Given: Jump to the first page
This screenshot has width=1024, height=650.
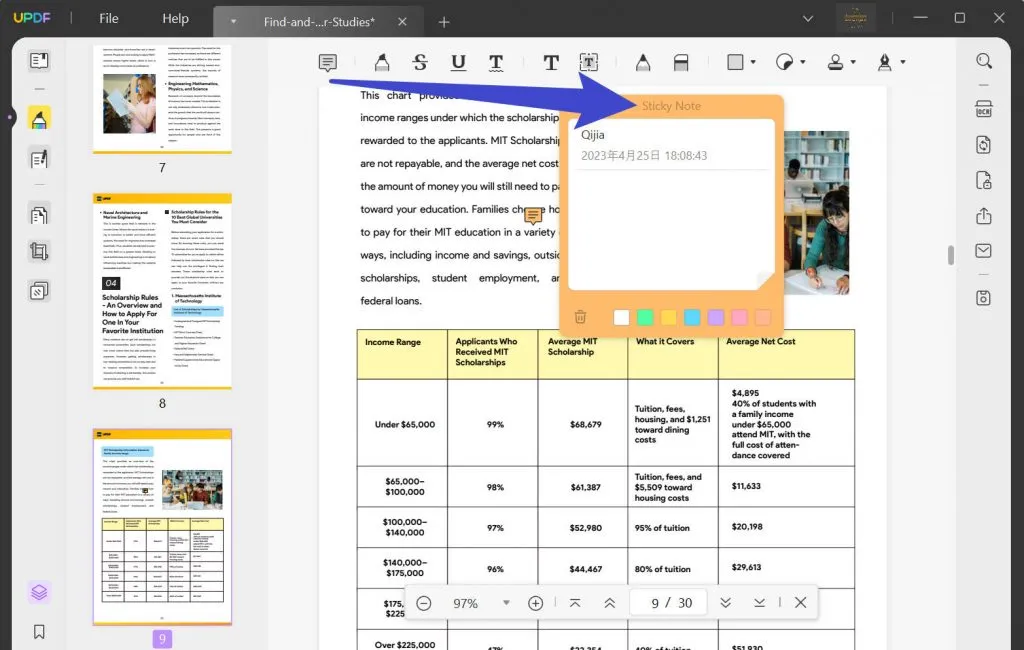Looking at the screenshot, I should click(x=575, y=603).
